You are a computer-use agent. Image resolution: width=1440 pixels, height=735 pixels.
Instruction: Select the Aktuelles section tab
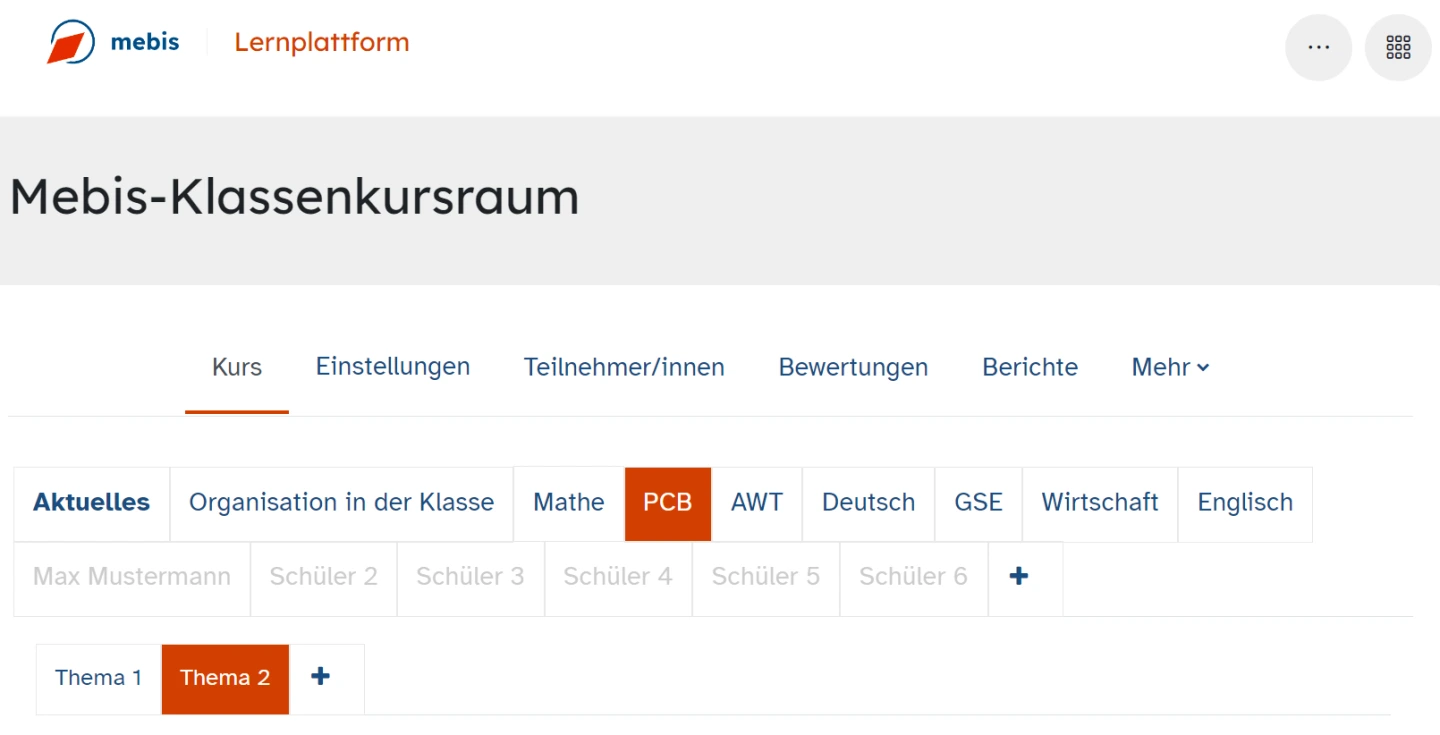click(x=92, y=502)
